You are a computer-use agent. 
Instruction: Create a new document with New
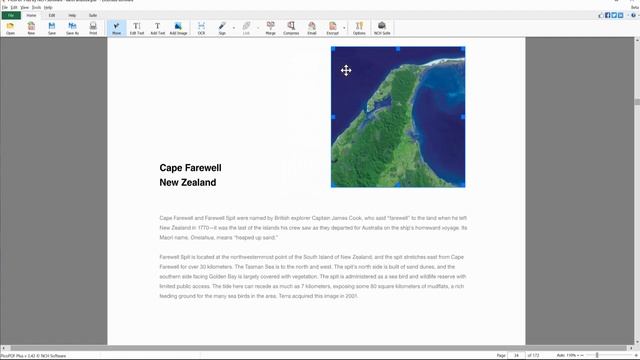(31, 28)
